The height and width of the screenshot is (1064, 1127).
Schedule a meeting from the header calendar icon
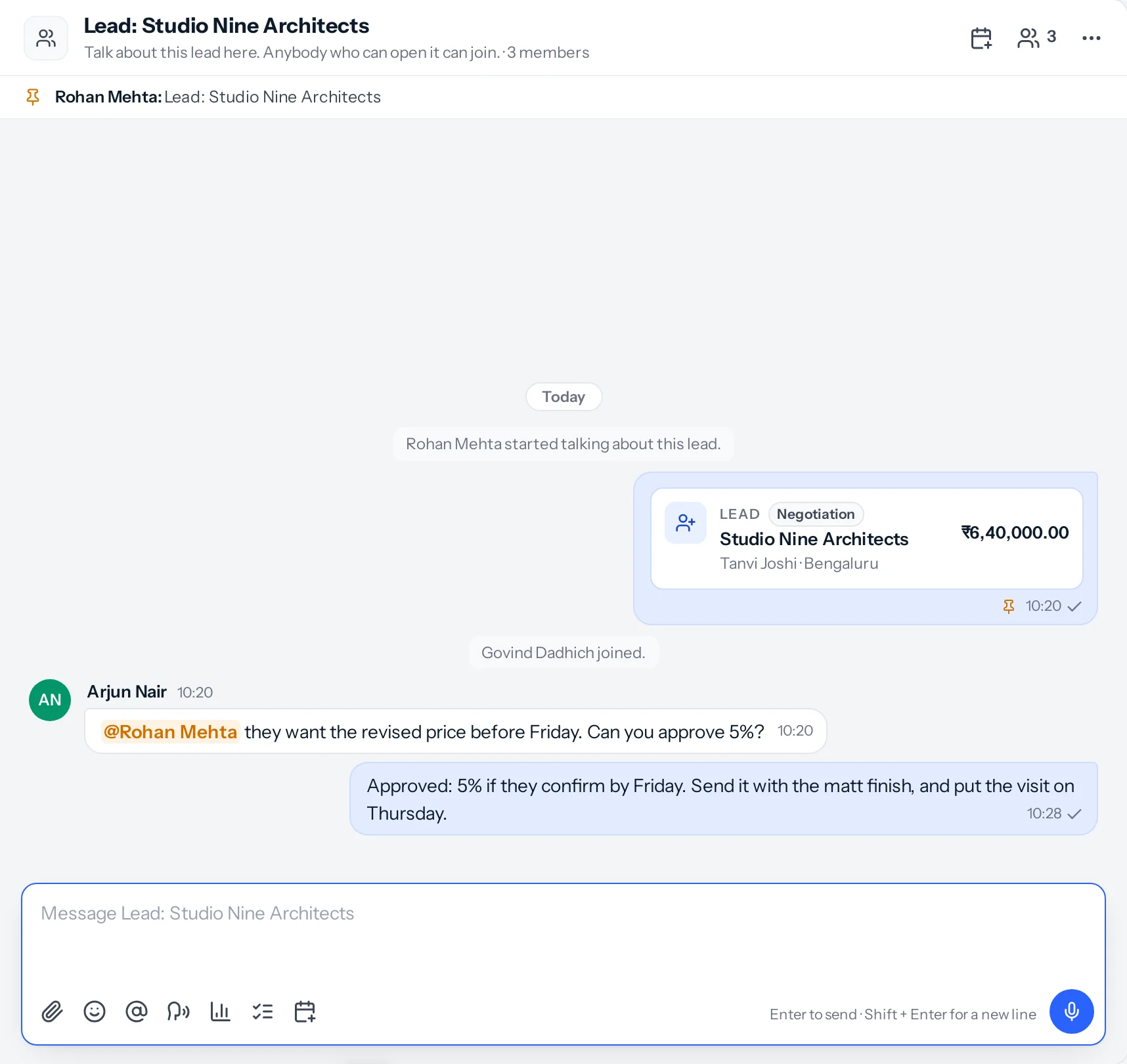click(981, 38)
